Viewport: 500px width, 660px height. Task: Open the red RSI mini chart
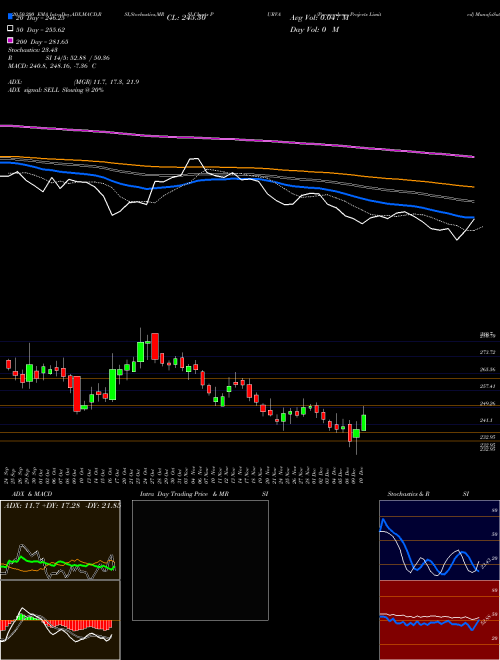(x=439, y=620)
